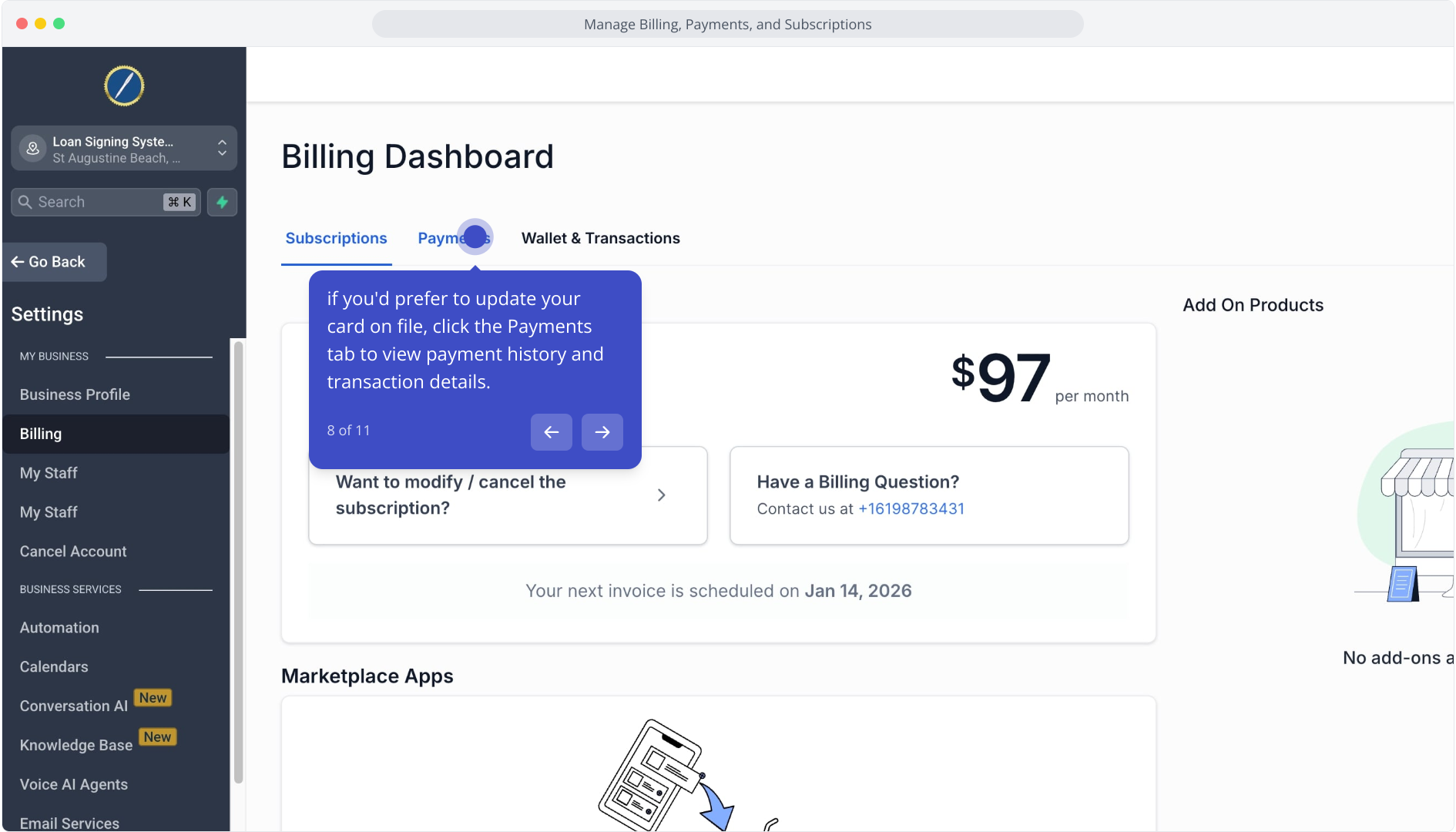Click the sidebar vertical scrollbar

pyautogui.click(x=238, y=562)
